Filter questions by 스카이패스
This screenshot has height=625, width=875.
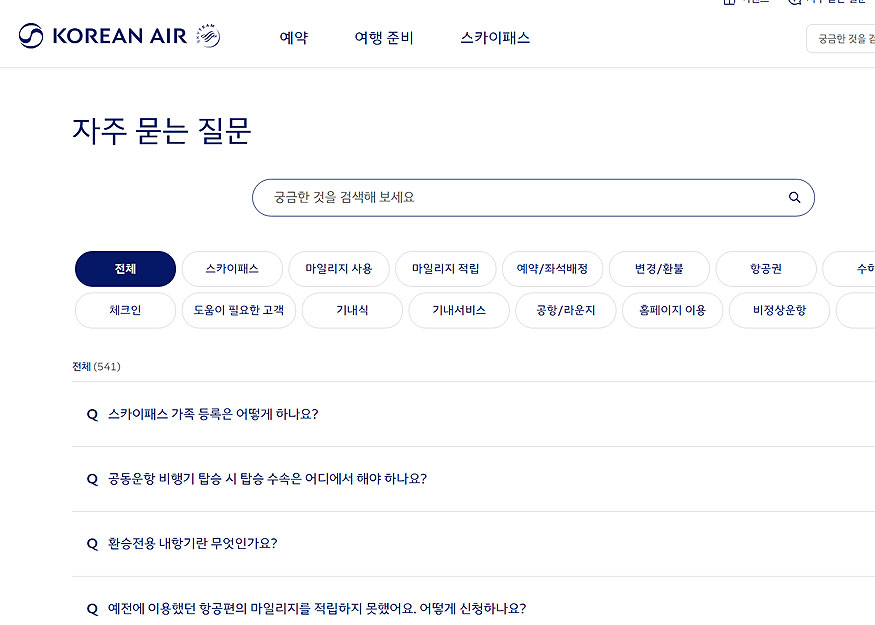232,269
